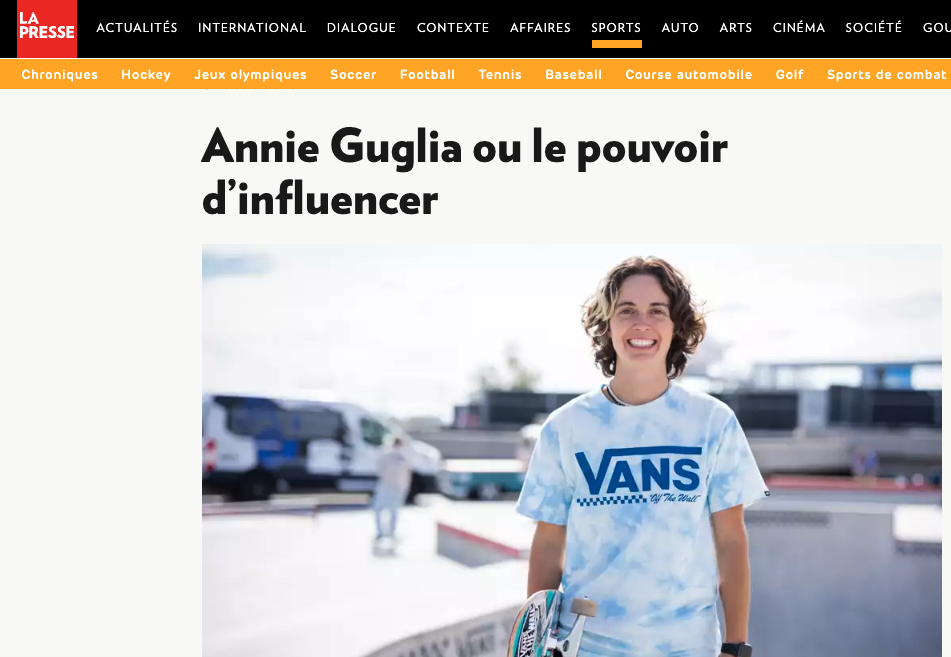
Task: Open the Actualités section
Action: click(136, 28)
